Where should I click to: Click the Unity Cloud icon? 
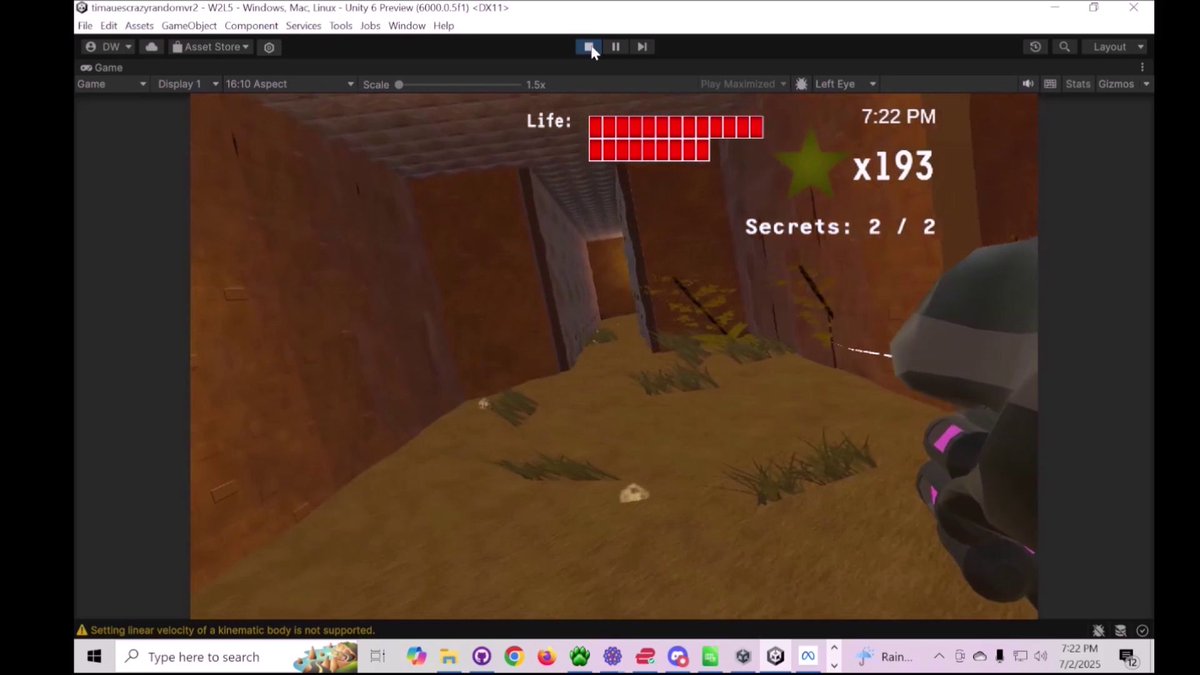click(151, 46)
